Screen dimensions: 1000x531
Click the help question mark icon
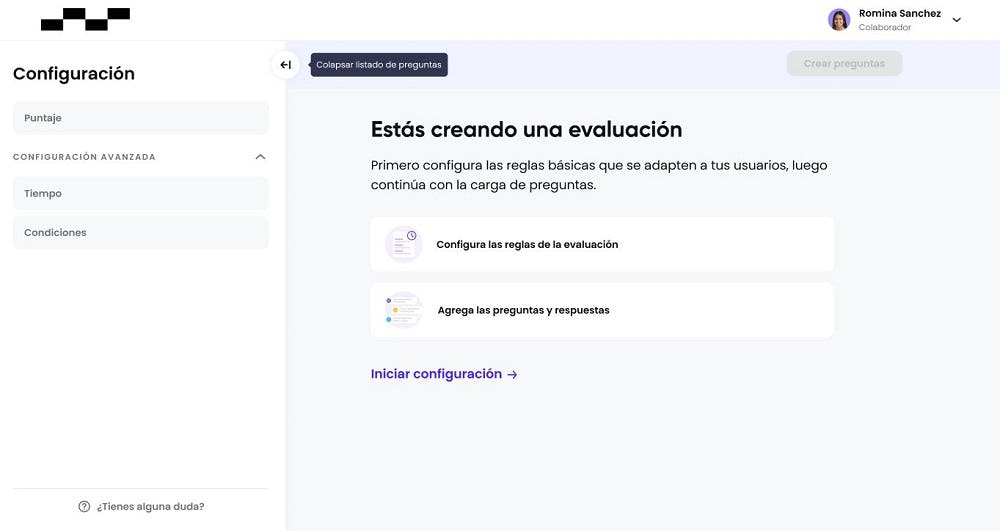click(x=84, y=507)
